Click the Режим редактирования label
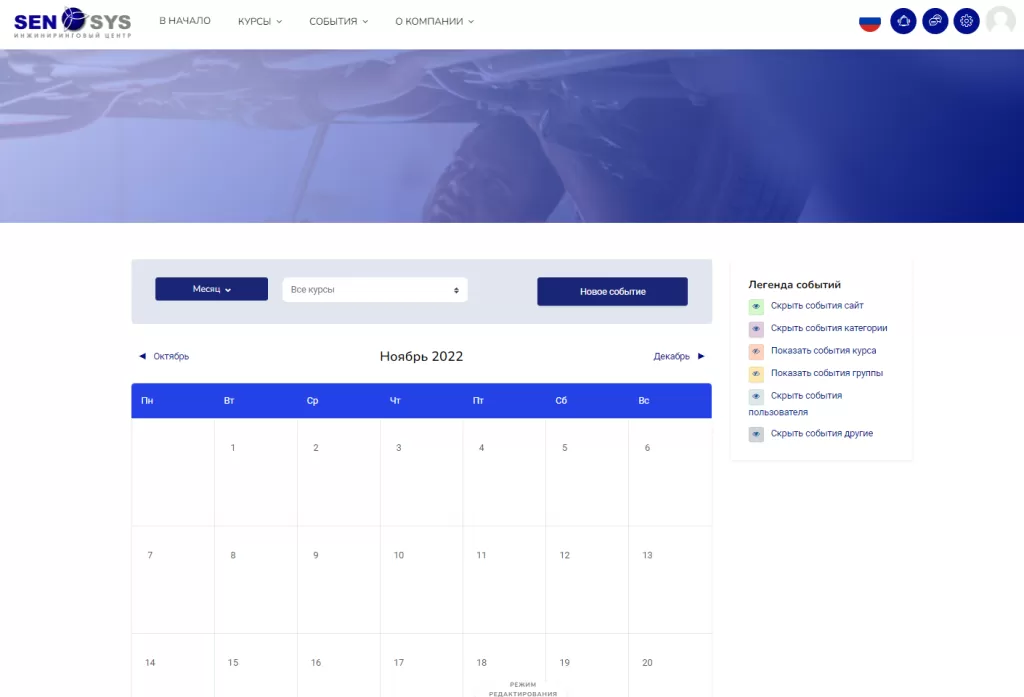 523,689
